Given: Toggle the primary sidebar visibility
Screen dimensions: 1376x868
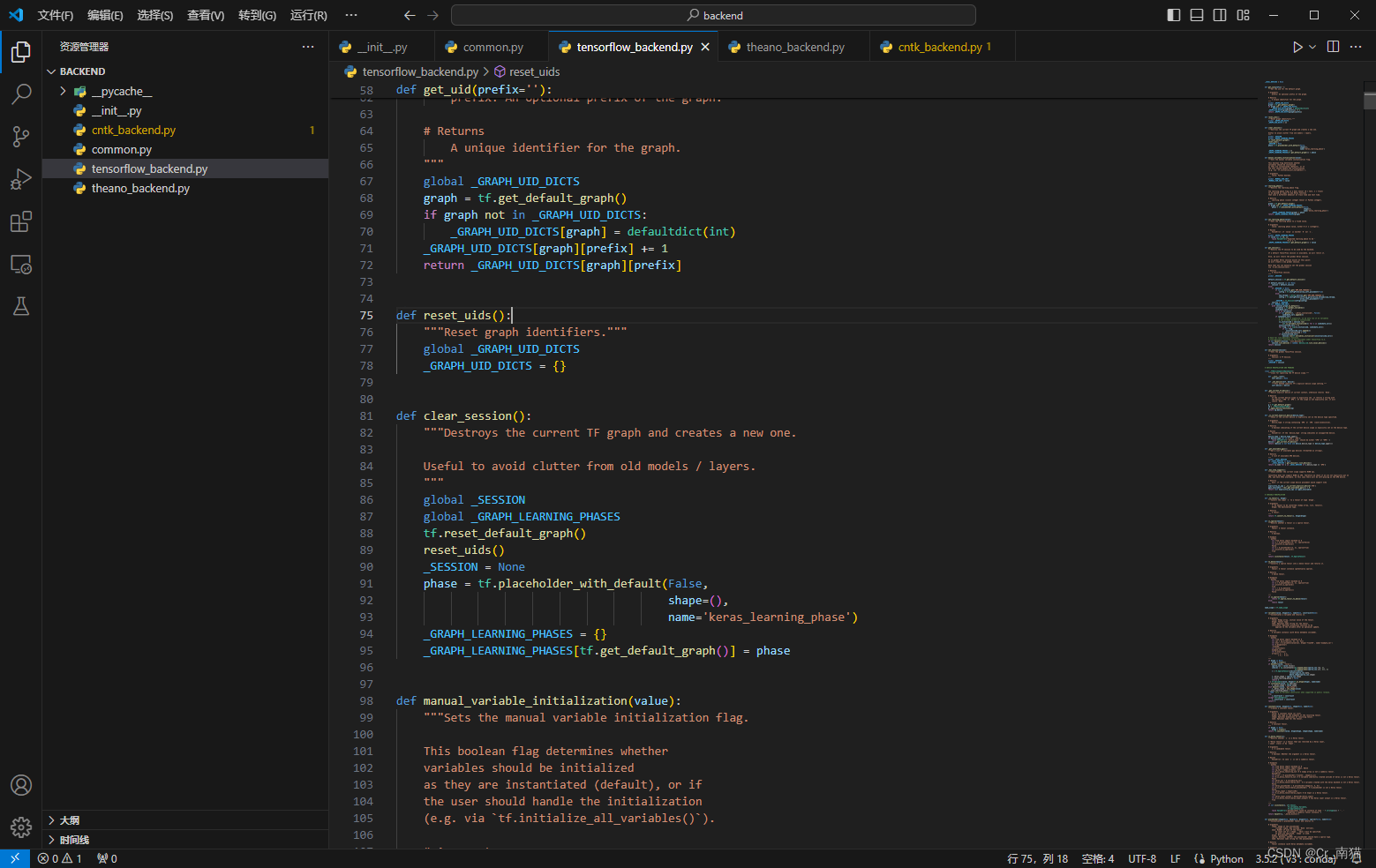Looking at the screenshot, I should 1173,15.
